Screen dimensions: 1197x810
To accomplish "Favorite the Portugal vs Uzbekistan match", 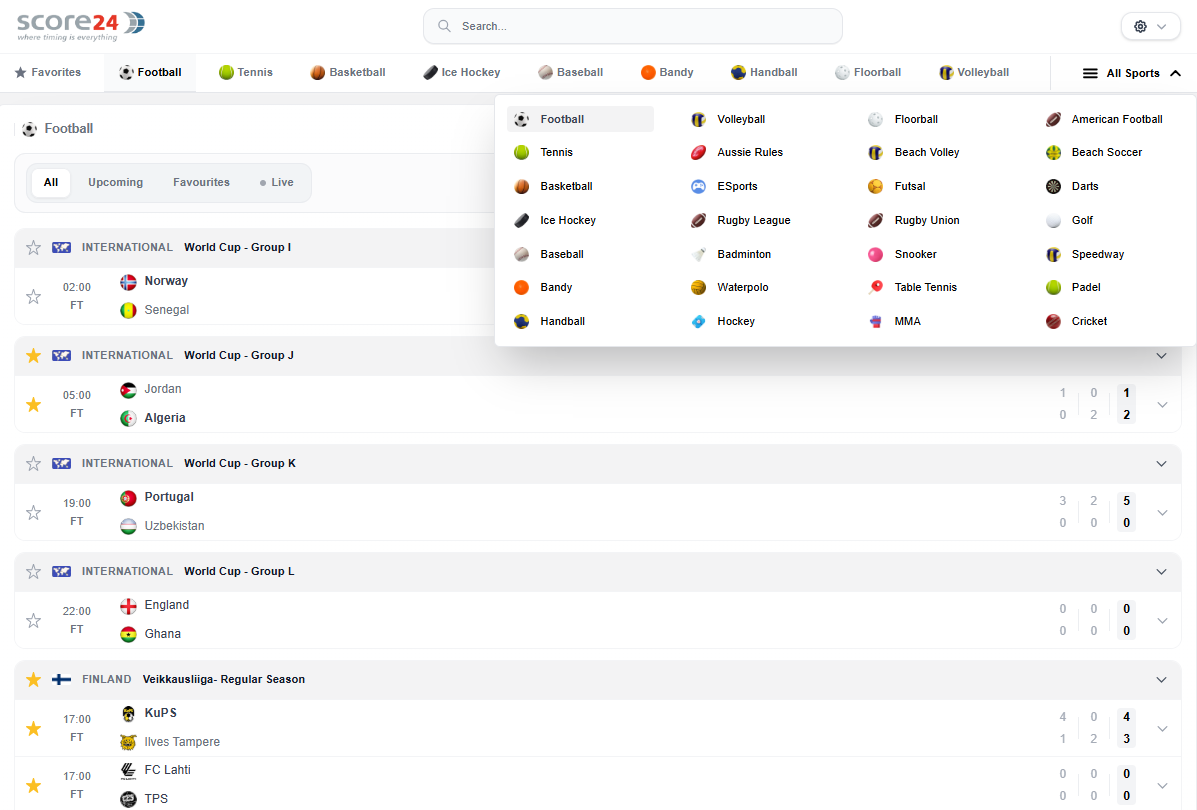I will (x=34, y=512).
